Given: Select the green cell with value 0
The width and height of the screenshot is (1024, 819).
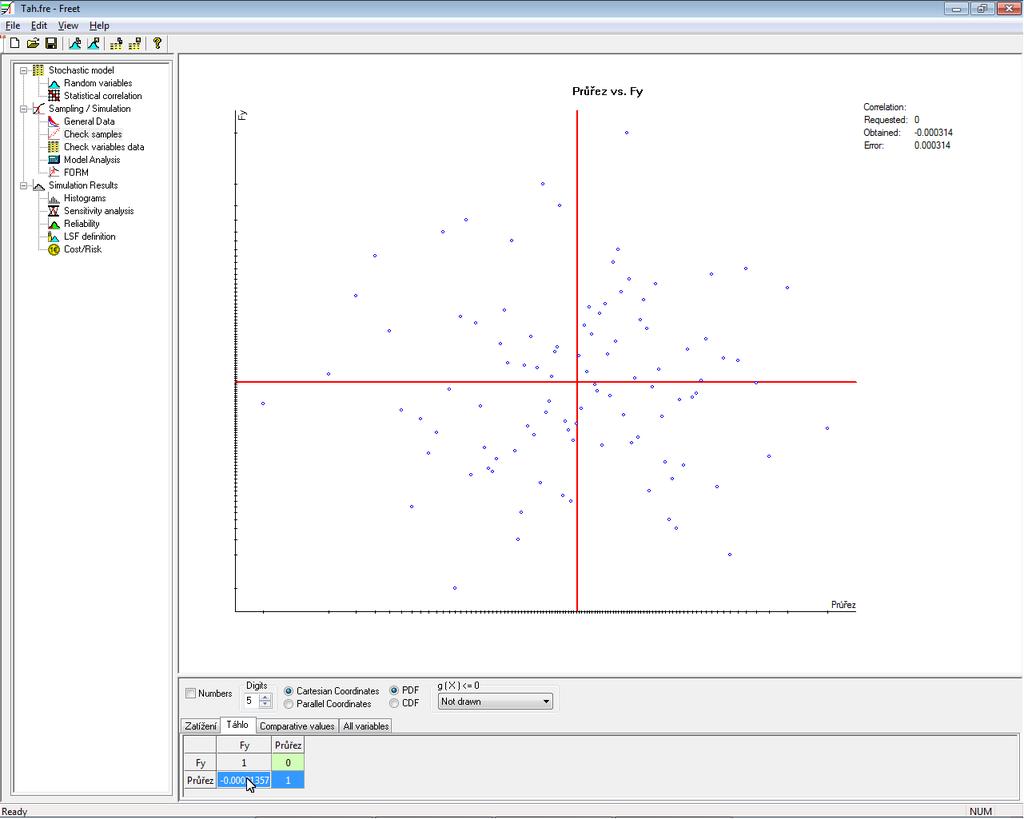Looking at the screenshot, I should (x=288, y=763).
